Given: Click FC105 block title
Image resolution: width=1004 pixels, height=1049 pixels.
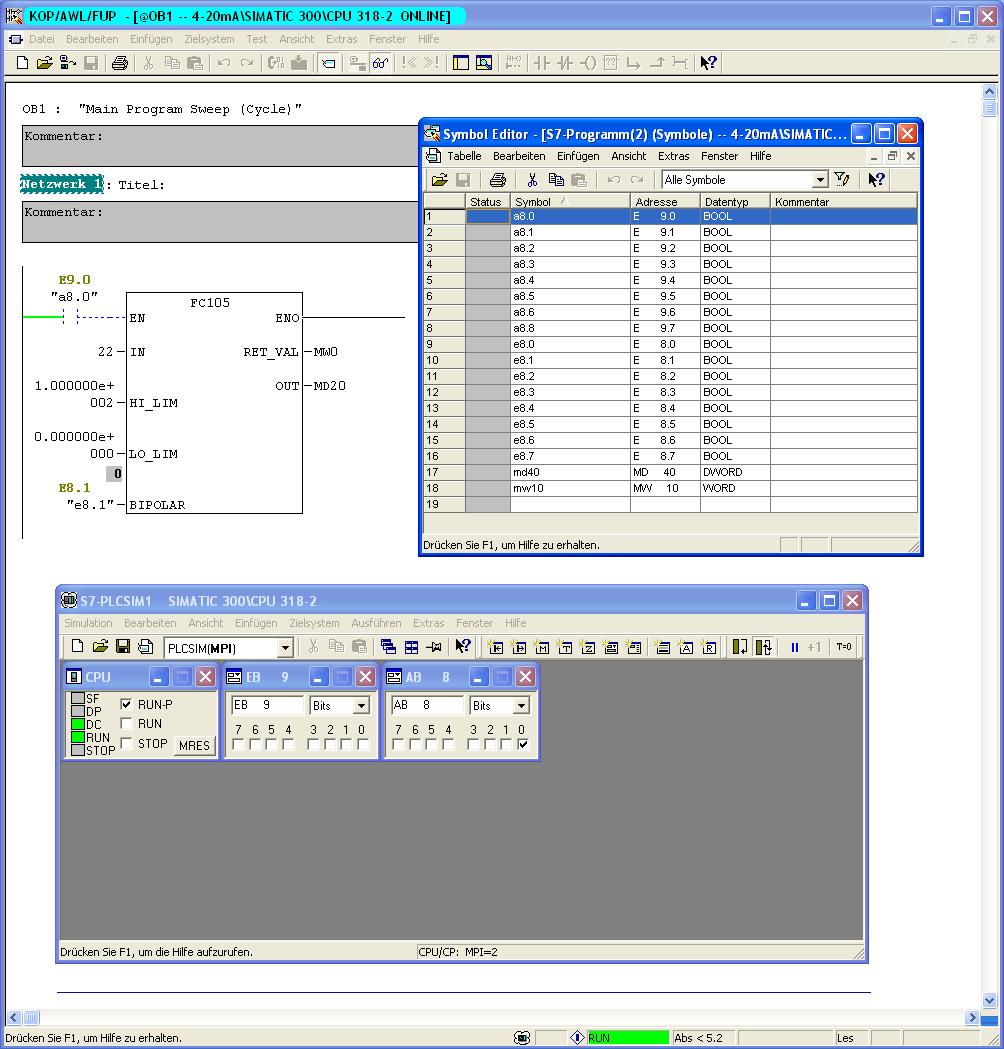Looking at the screenshot, I should (210, 303).
